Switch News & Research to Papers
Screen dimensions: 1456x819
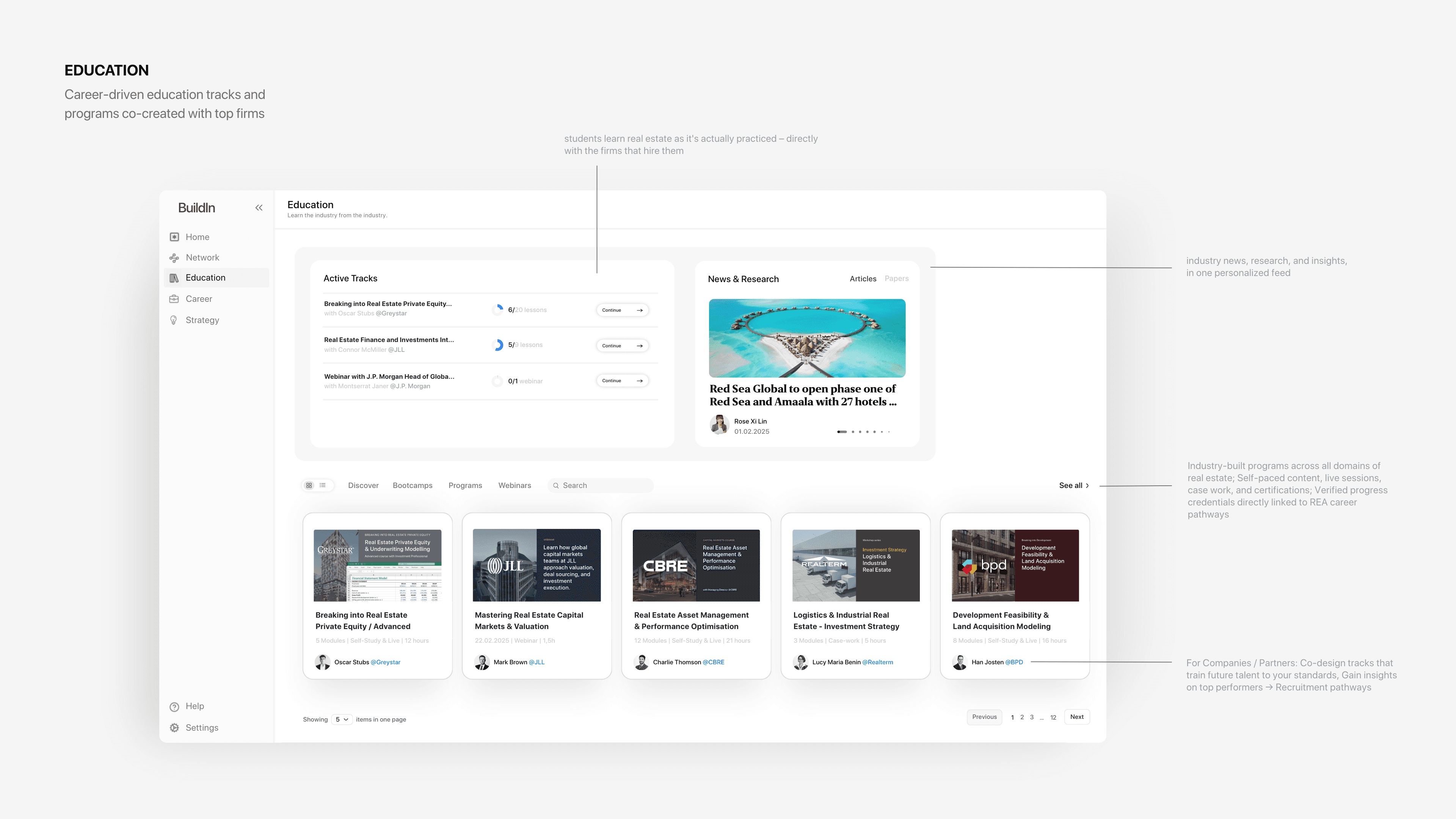pos(896,279)
